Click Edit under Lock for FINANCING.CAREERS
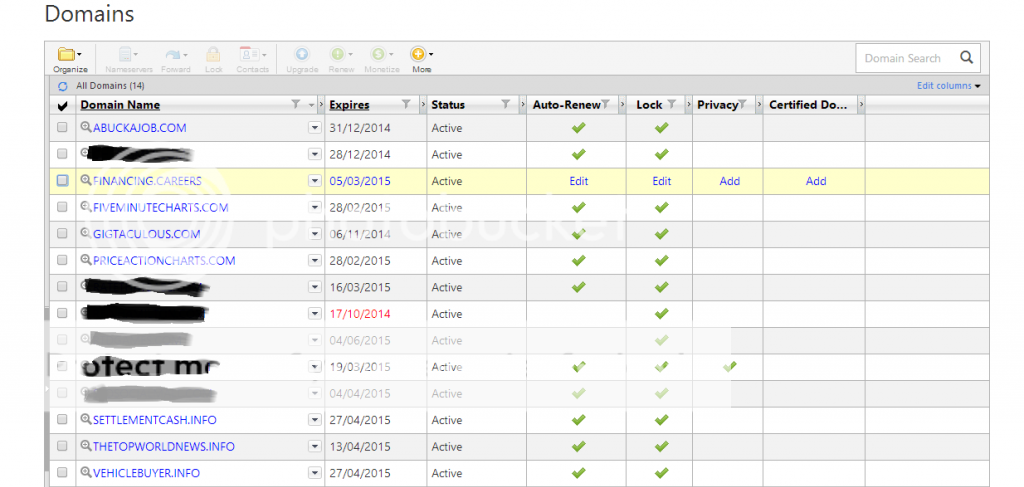Image resolution: width=1024 pixels, height=487 pixels. coord(662,181)
